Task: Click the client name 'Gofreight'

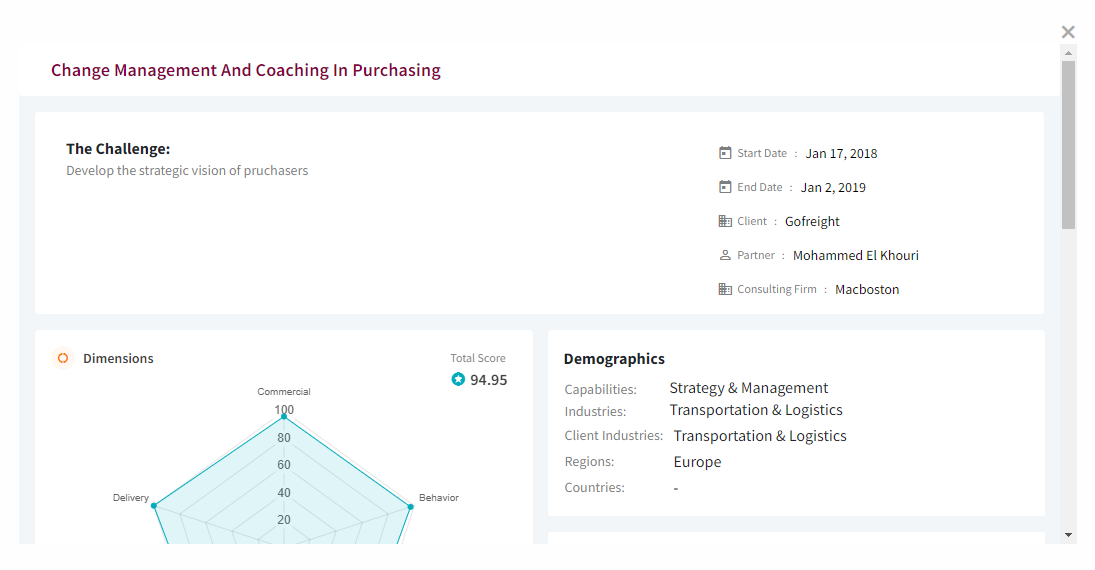Action: click(x=812, y=221)
